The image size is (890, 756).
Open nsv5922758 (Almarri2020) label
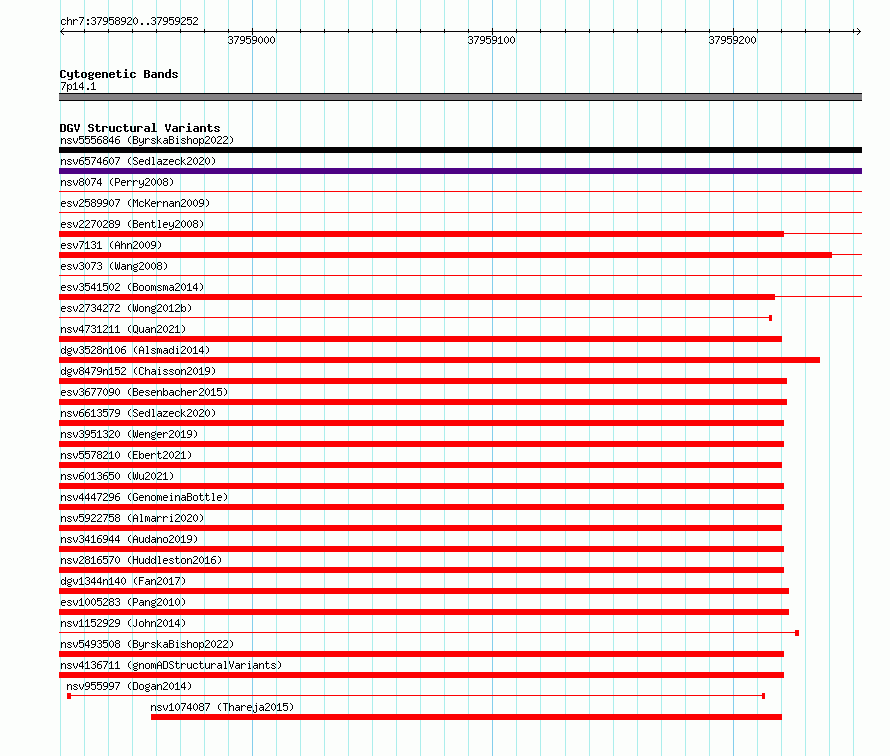tap(132, 518)
